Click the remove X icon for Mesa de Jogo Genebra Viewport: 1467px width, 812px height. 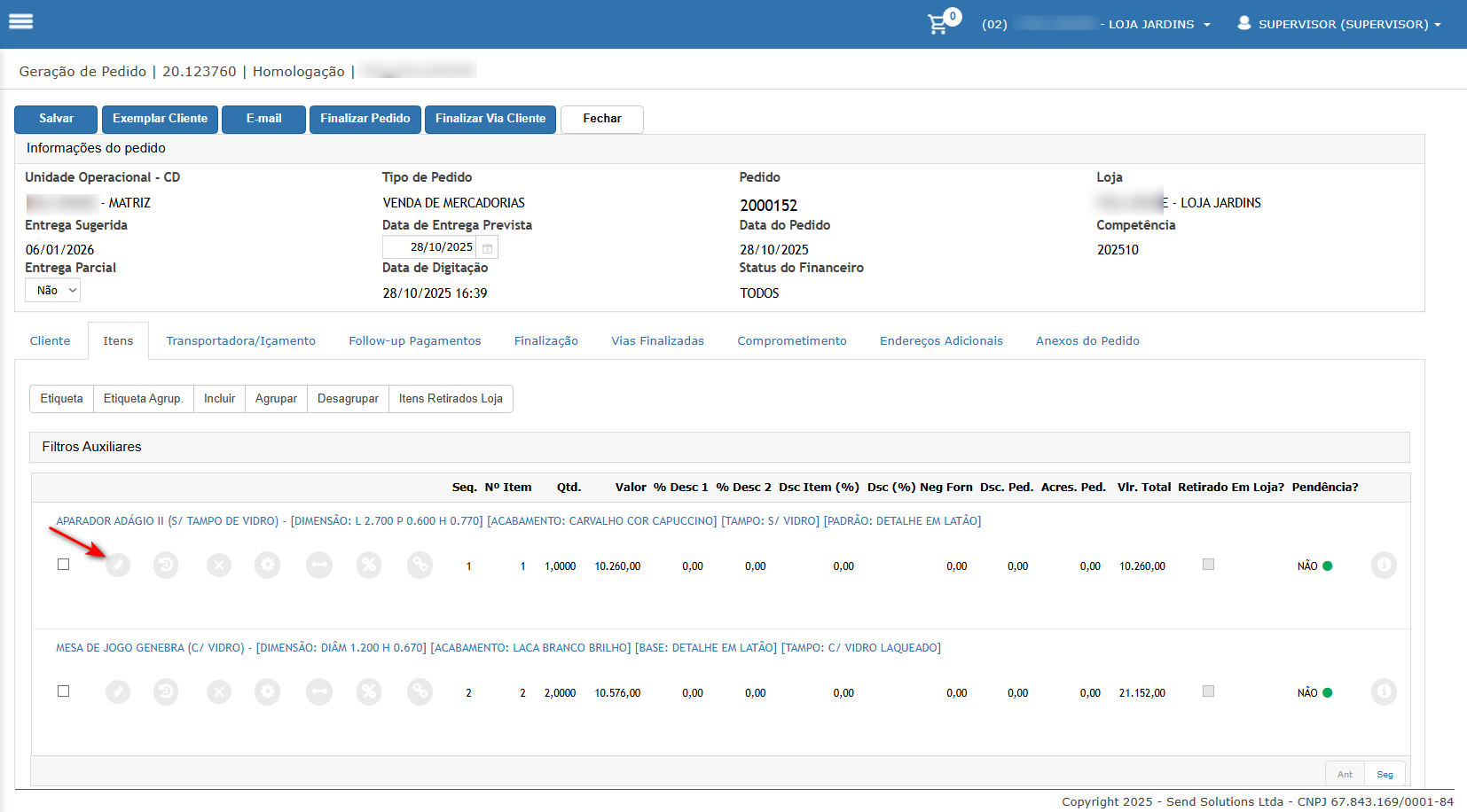click(219, 691)
